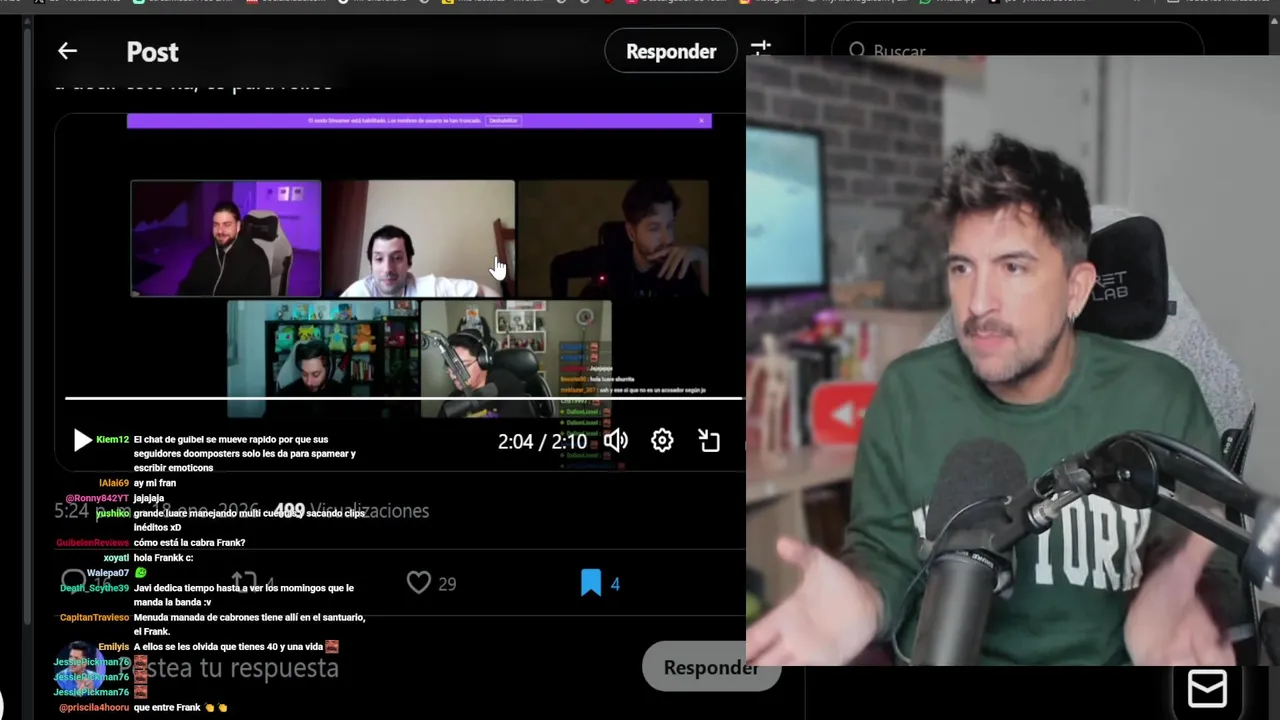Select chat message 'hola Frankk c:'
Image resolution: width=1280 pixels, height=720 pixels.
[163, 558]
